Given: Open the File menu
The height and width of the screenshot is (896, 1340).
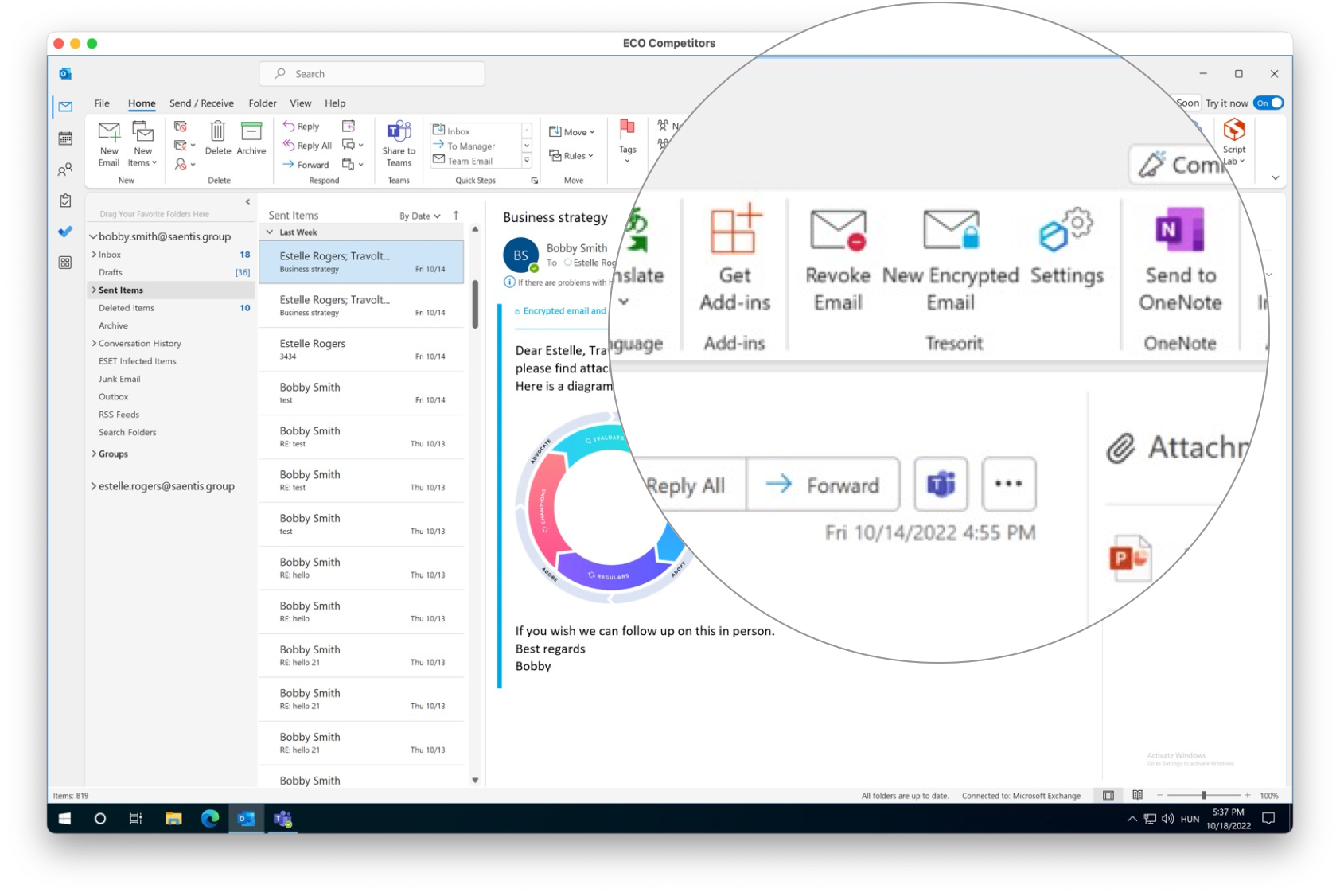Looking at the screenshot, I should 102,103.
